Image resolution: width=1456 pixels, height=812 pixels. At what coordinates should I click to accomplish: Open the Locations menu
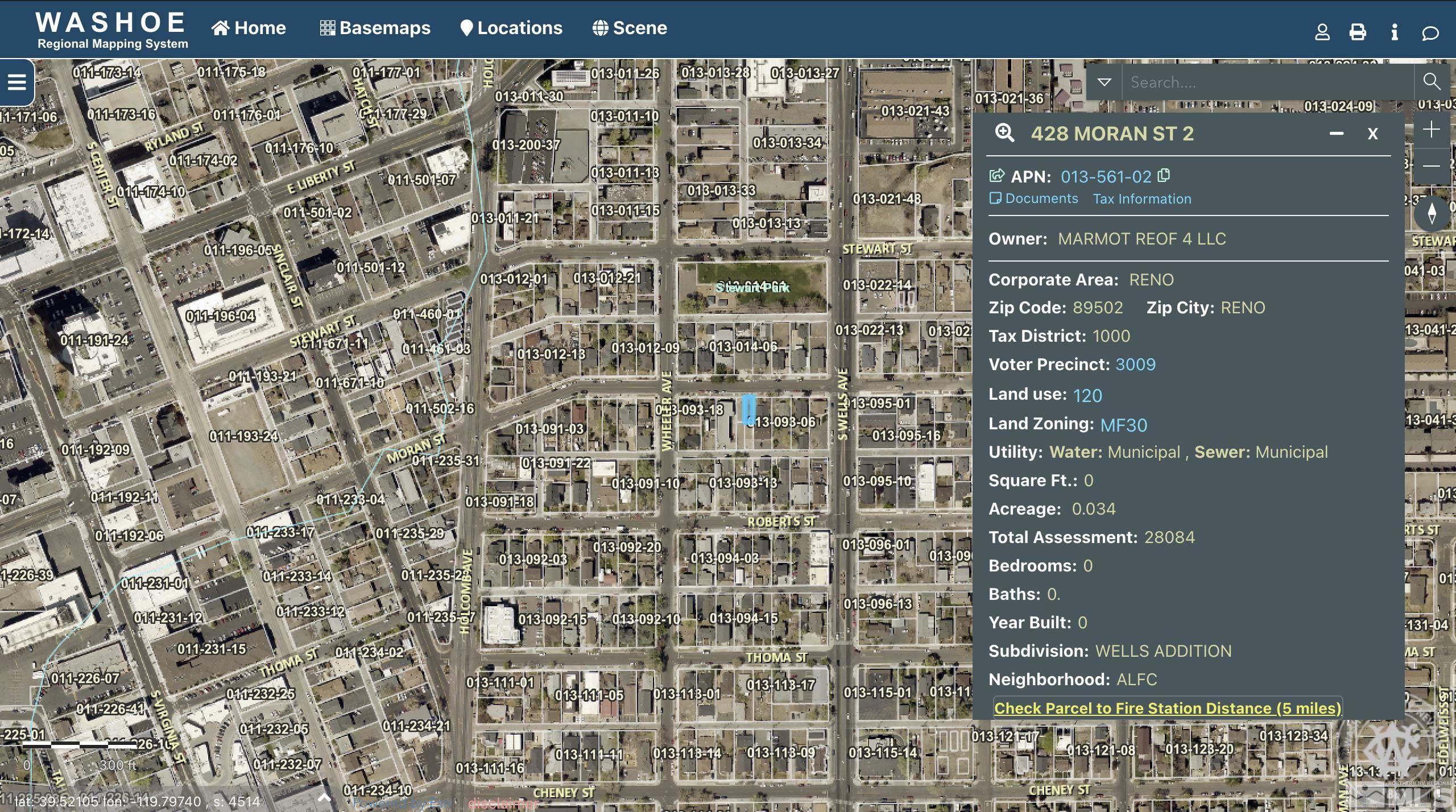511,28
